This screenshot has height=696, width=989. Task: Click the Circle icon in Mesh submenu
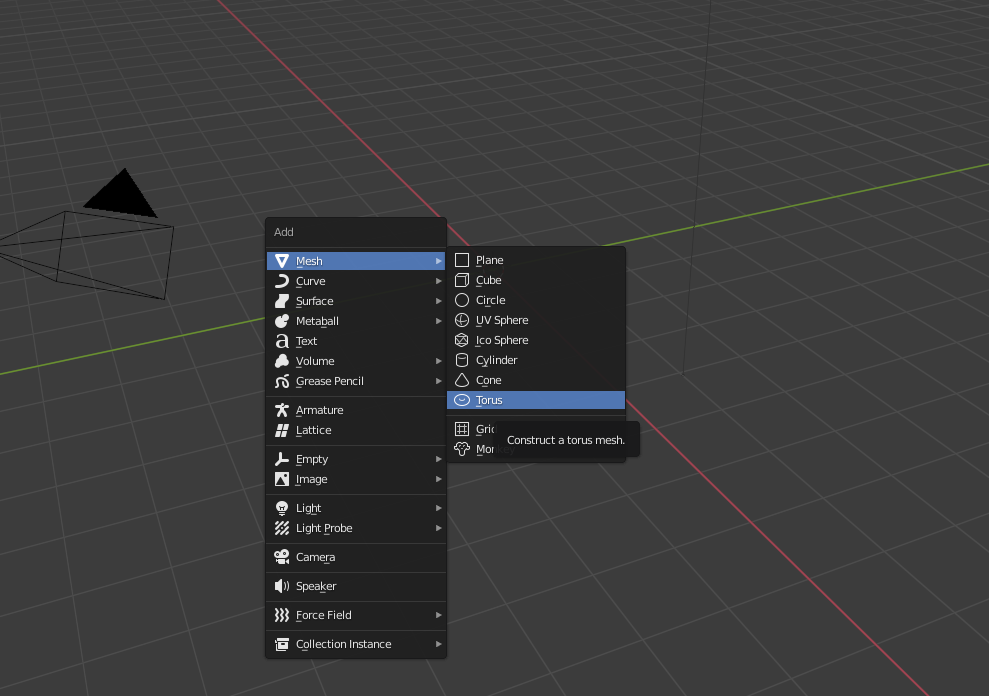pyautogui.click(x=462, y=300)
